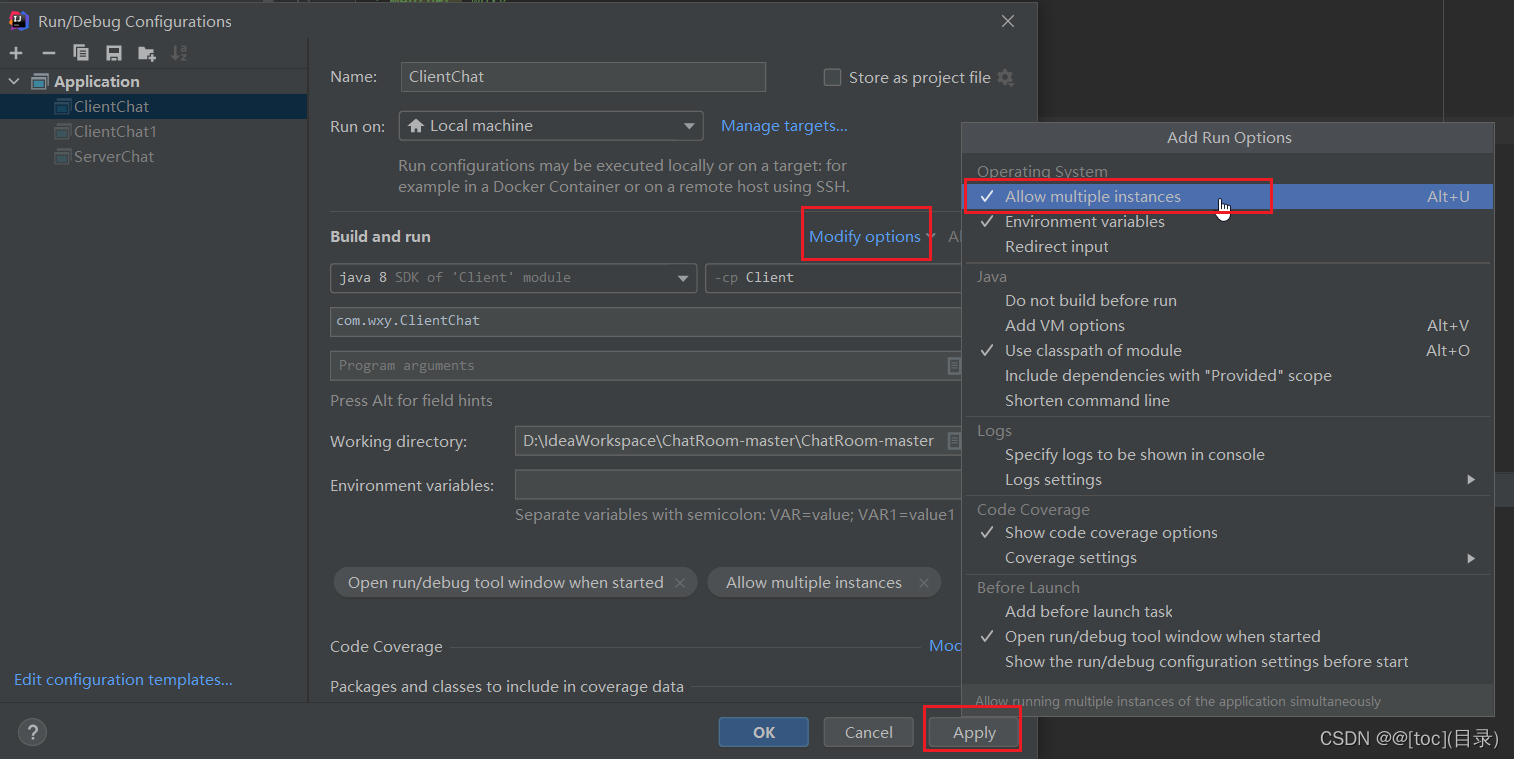Click expand icon in Program arguments field
Viewport: 1514px width, 759px height.
[954, 366]
